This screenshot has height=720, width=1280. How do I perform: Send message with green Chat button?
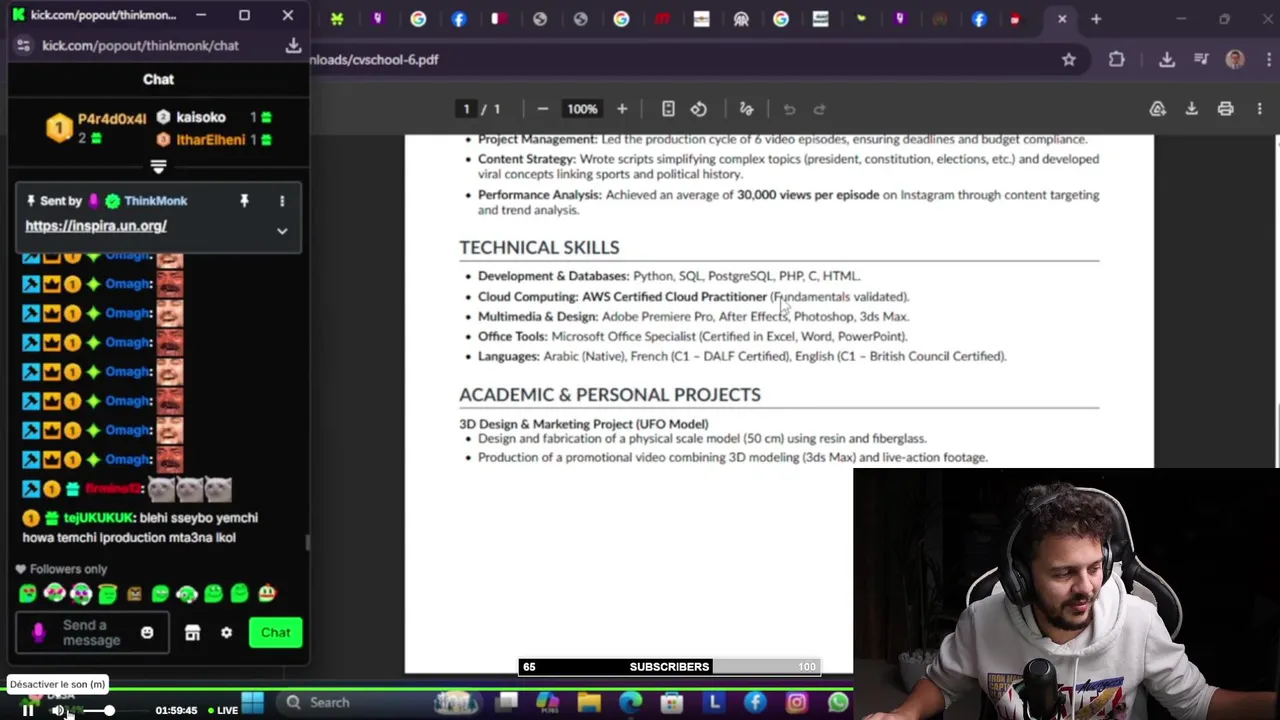tap(276, 633)
